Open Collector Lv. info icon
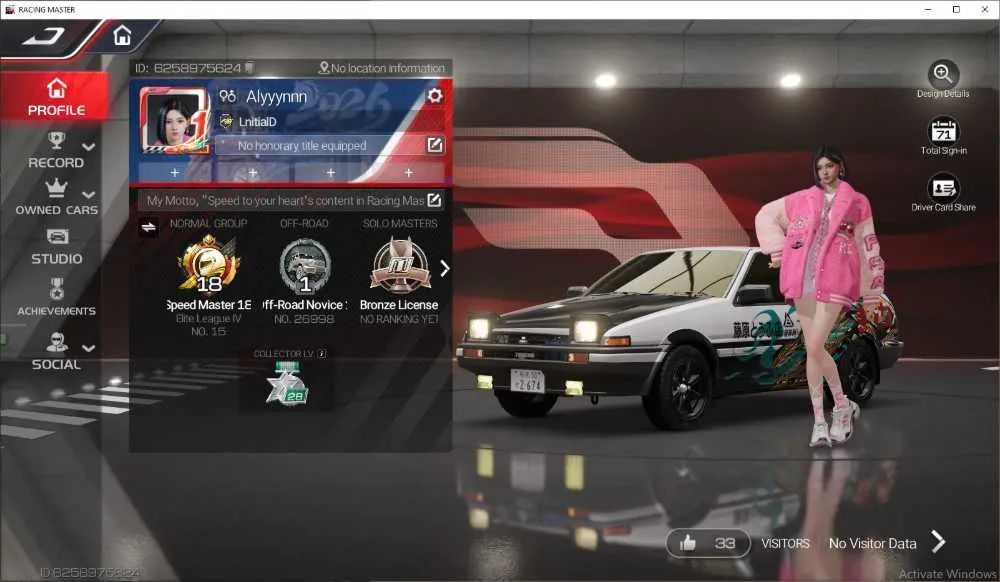The height and width of the screenshot is (582, 1000). point(321,354)
